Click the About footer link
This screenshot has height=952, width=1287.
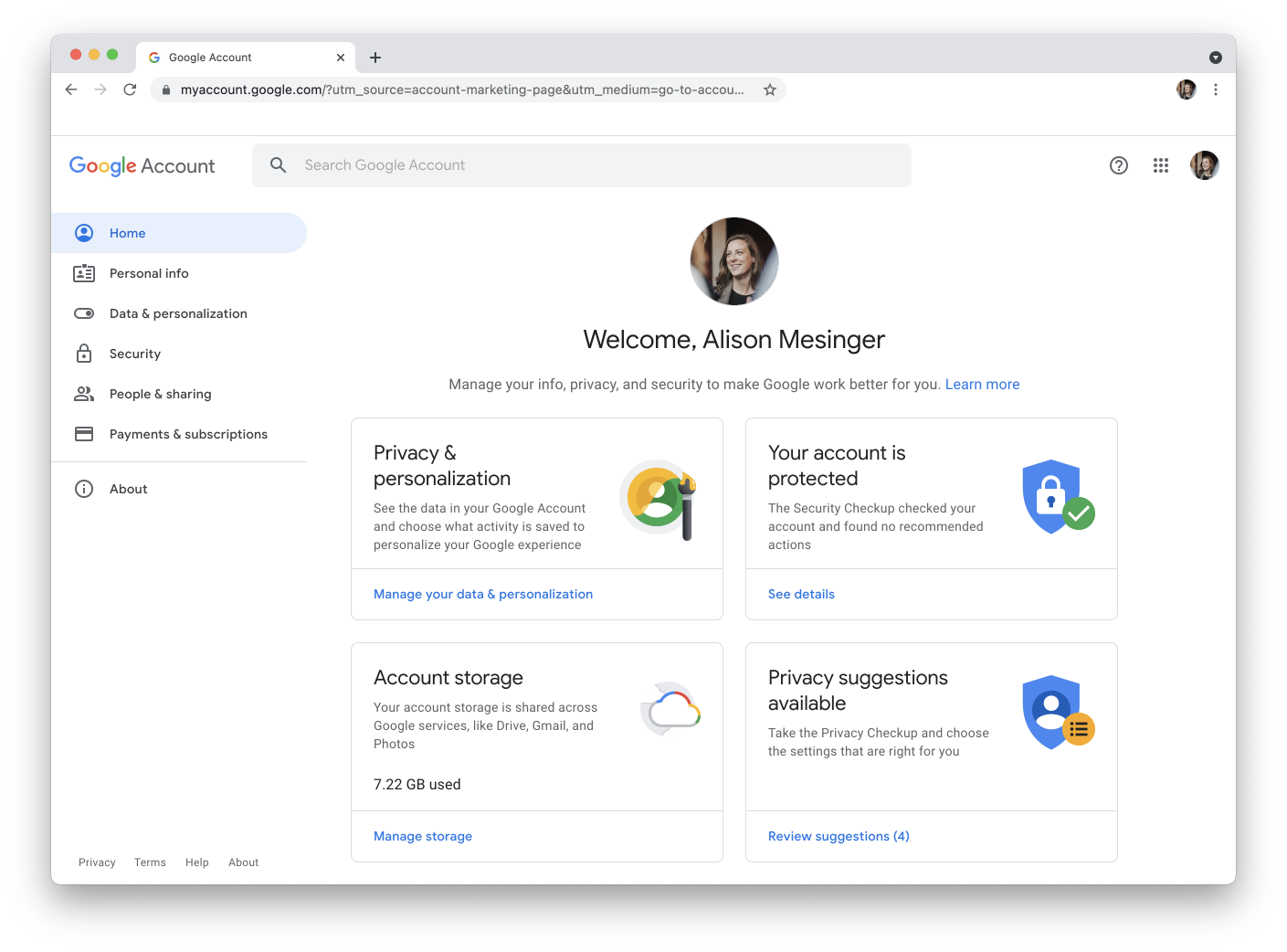244,862
